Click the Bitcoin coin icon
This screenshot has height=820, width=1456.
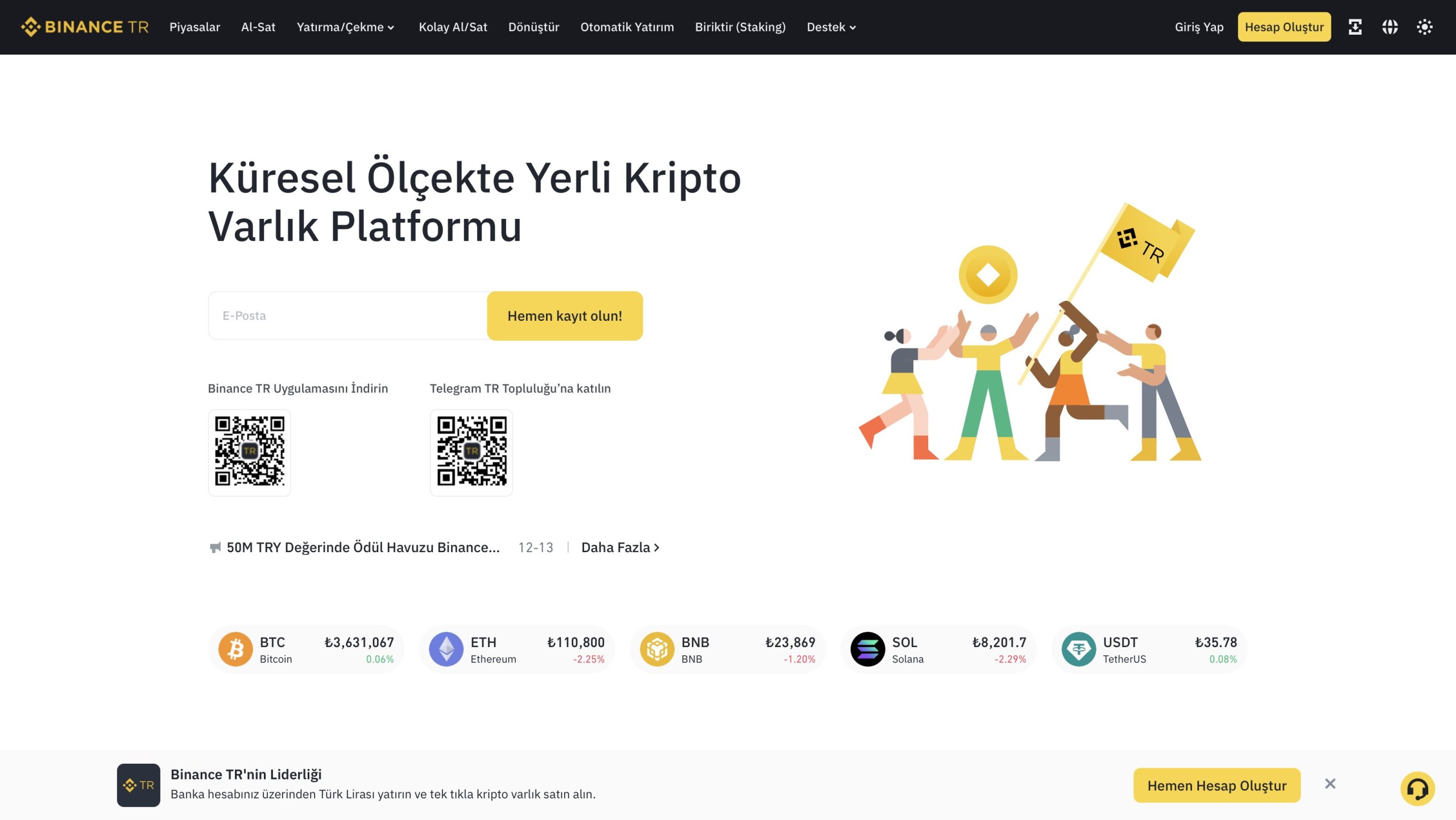[235, 649]
